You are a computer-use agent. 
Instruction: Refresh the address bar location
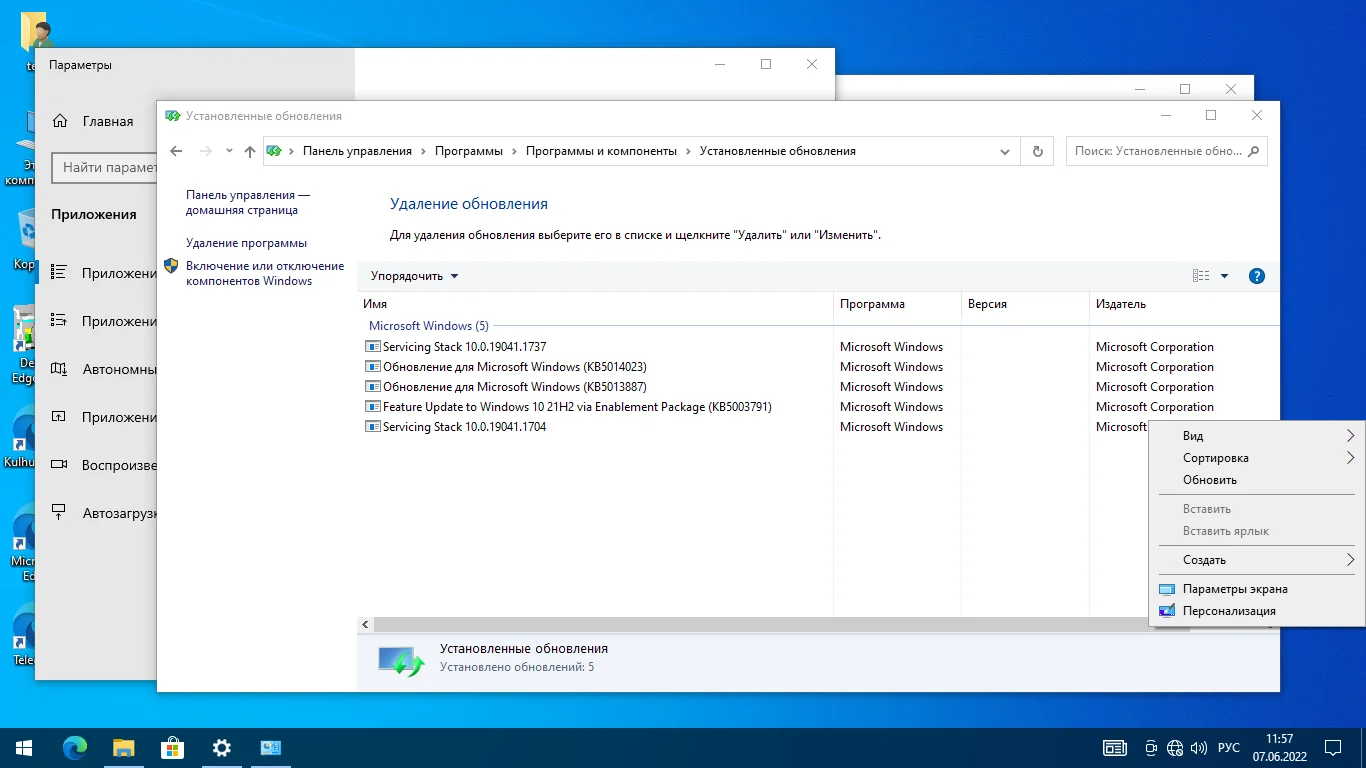pos(1037,151)
